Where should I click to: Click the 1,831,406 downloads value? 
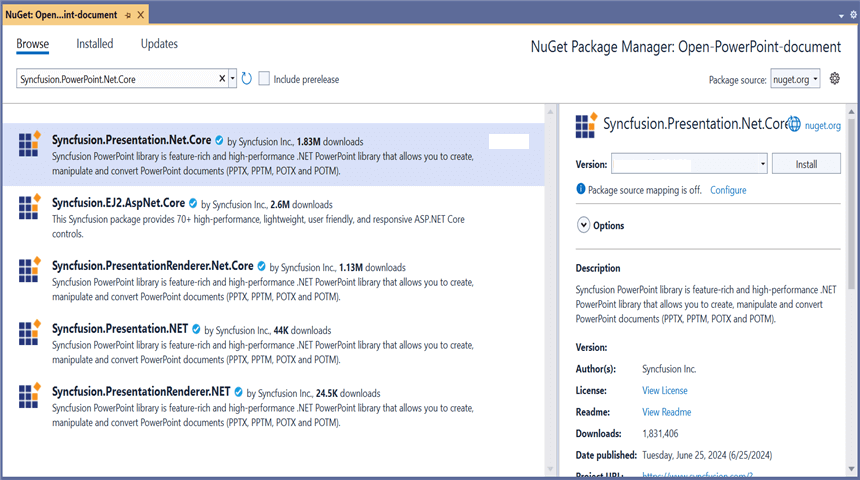(660, 433)
